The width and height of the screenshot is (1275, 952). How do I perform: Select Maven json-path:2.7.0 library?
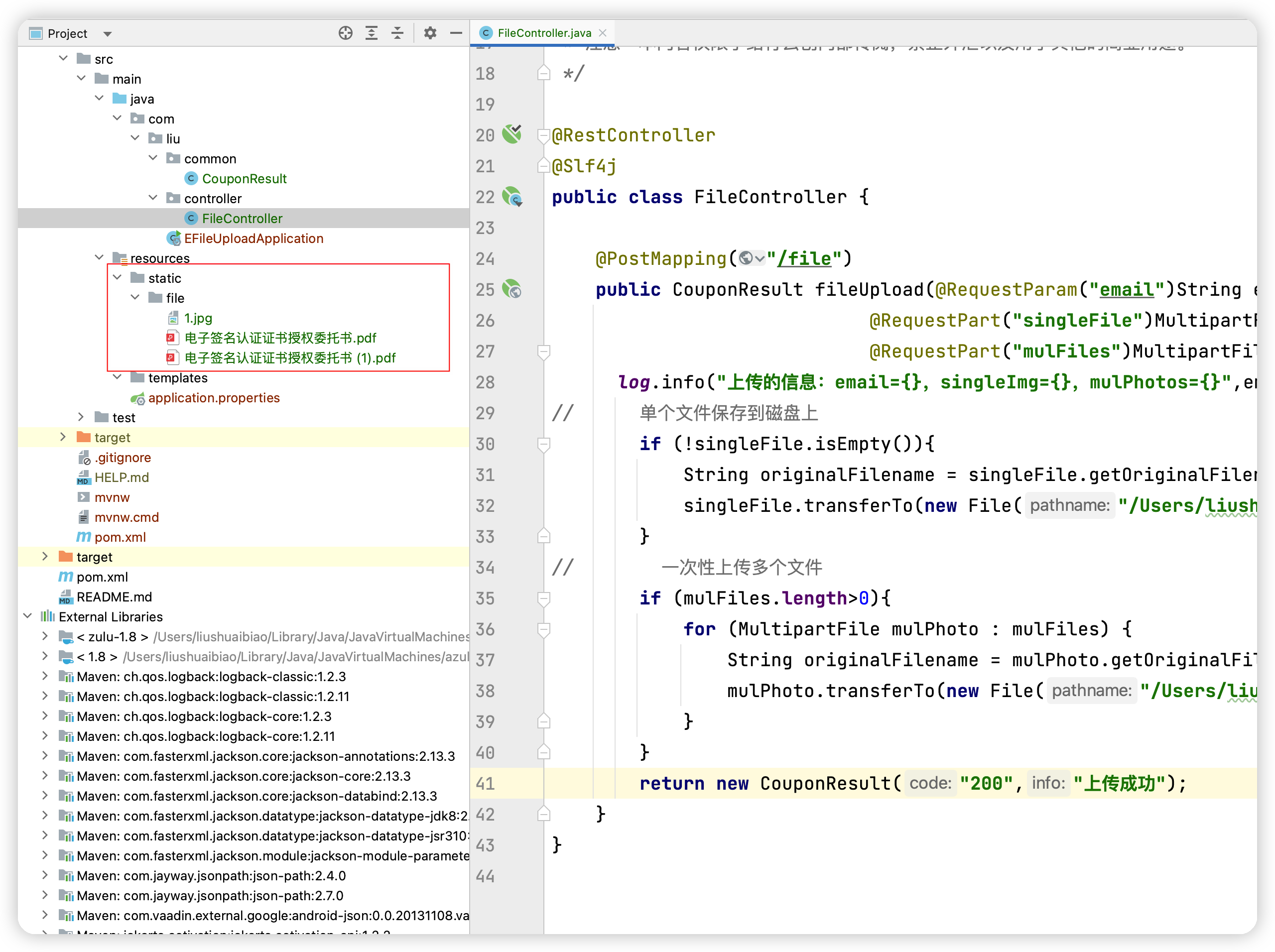point(210,896)
